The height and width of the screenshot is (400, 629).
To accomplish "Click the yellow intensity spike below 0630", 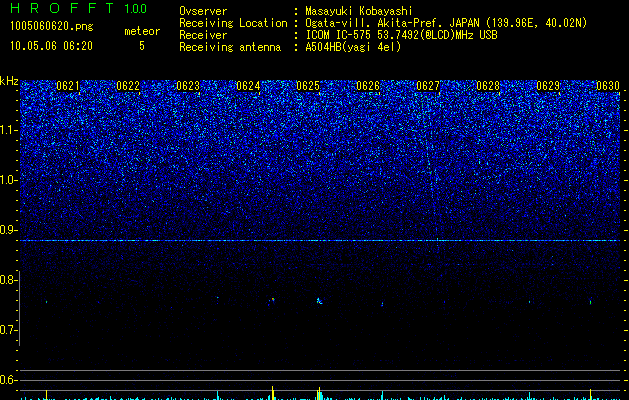I will (590, 394).
